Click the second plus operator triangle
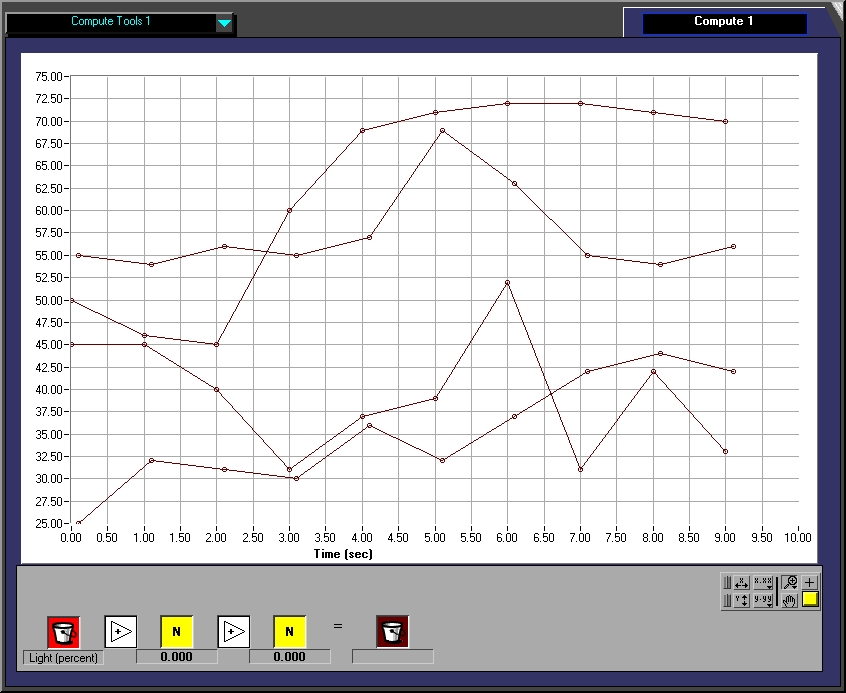This screenshot has height=693, width=846. [234, 631]
